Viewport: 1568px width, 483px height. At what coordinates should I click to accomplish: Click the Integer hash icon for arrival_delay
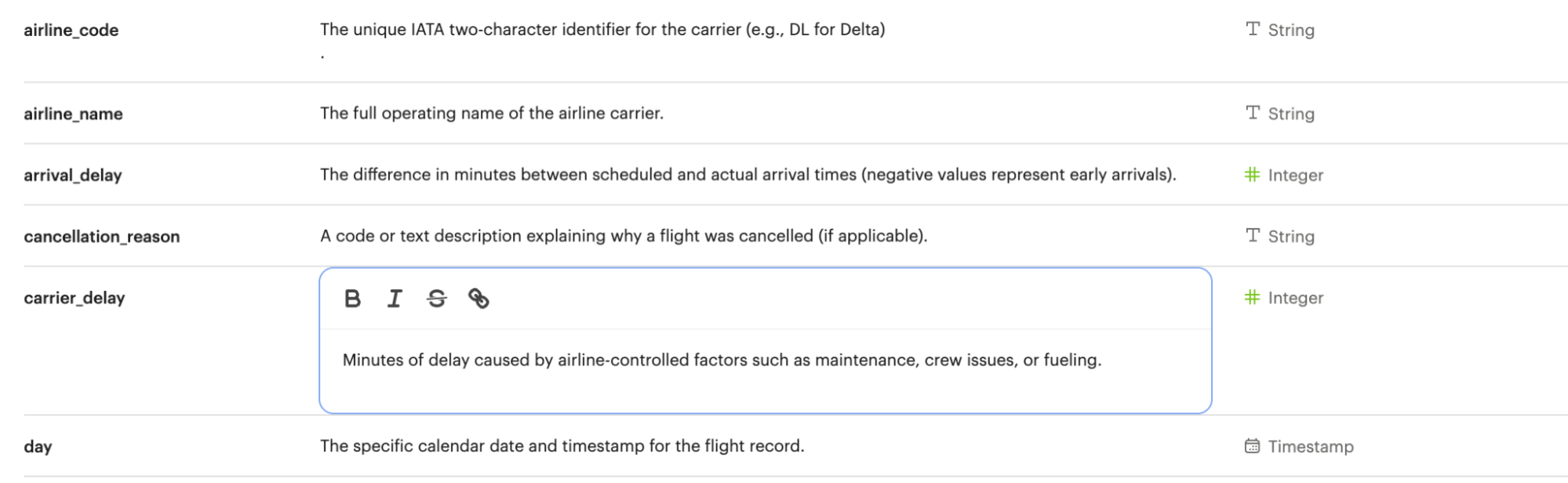coord(1253,175)
